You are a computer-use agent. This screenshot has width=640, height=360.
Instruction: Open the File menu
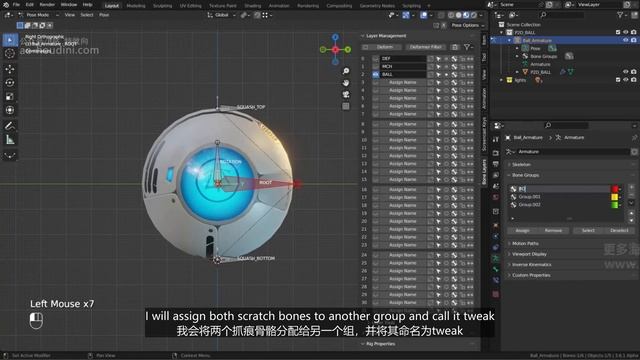(16, 5)
